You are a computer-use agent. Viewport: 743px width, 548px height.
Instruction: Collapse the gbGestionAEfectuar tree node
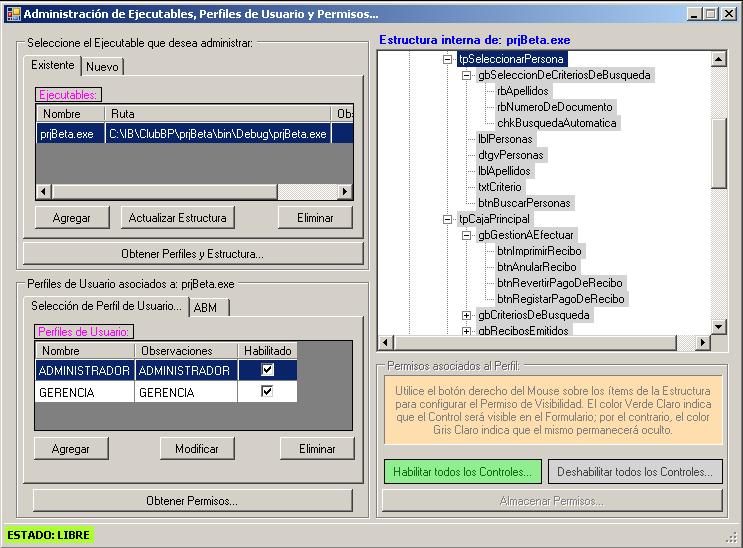pyautogui.click(x=466, y=235)
